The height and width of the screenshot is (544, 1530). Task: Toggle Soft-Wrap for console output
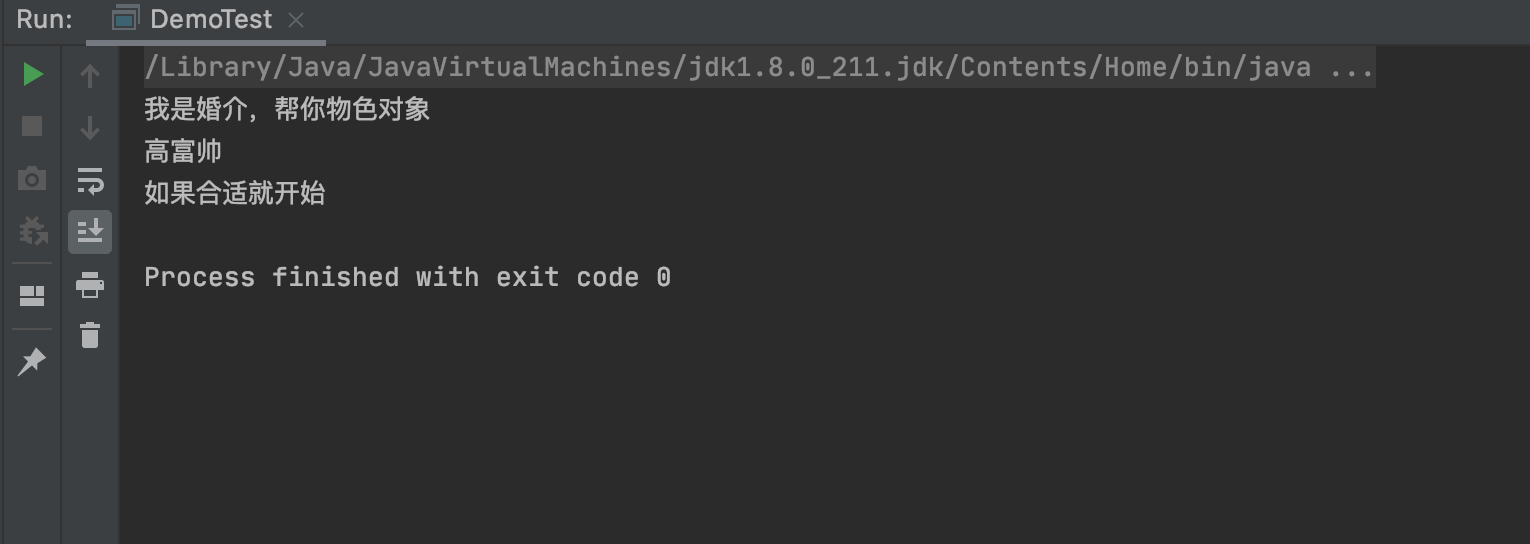click(90, 180)
